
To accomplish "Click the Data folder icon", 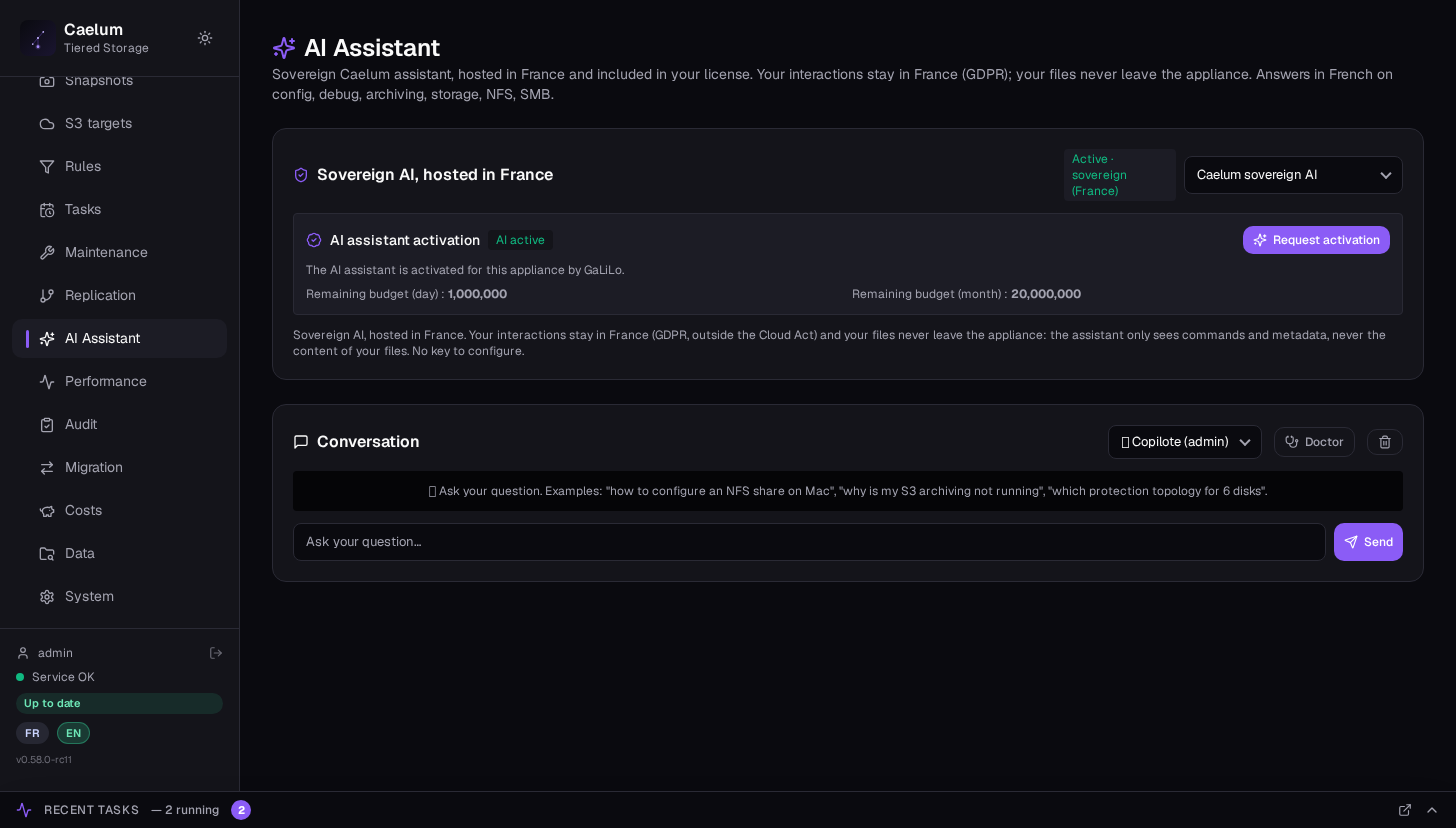I will tap(47, 553).
